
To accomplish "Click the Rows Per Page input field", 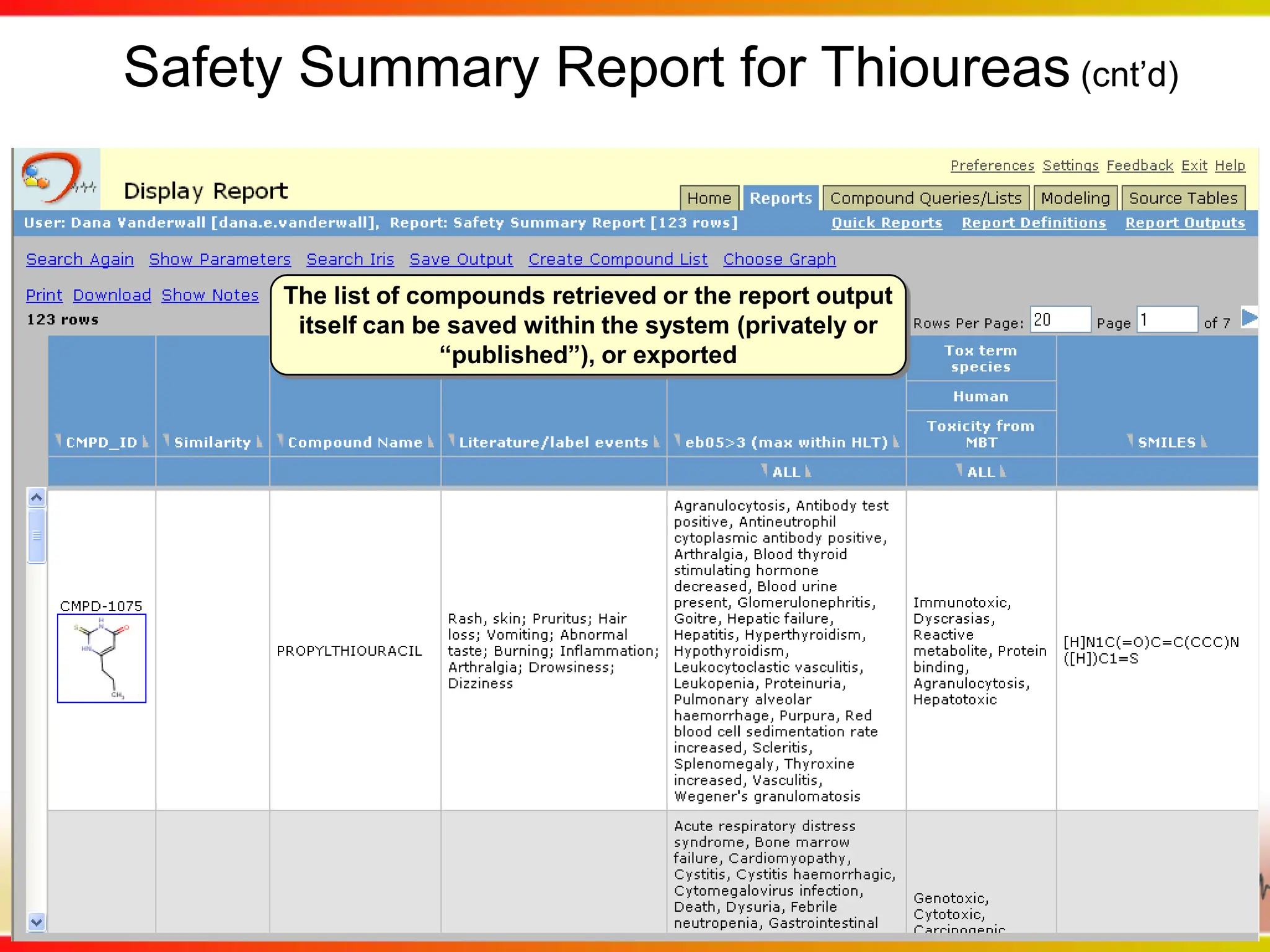I will click(x=1060, y=320).
